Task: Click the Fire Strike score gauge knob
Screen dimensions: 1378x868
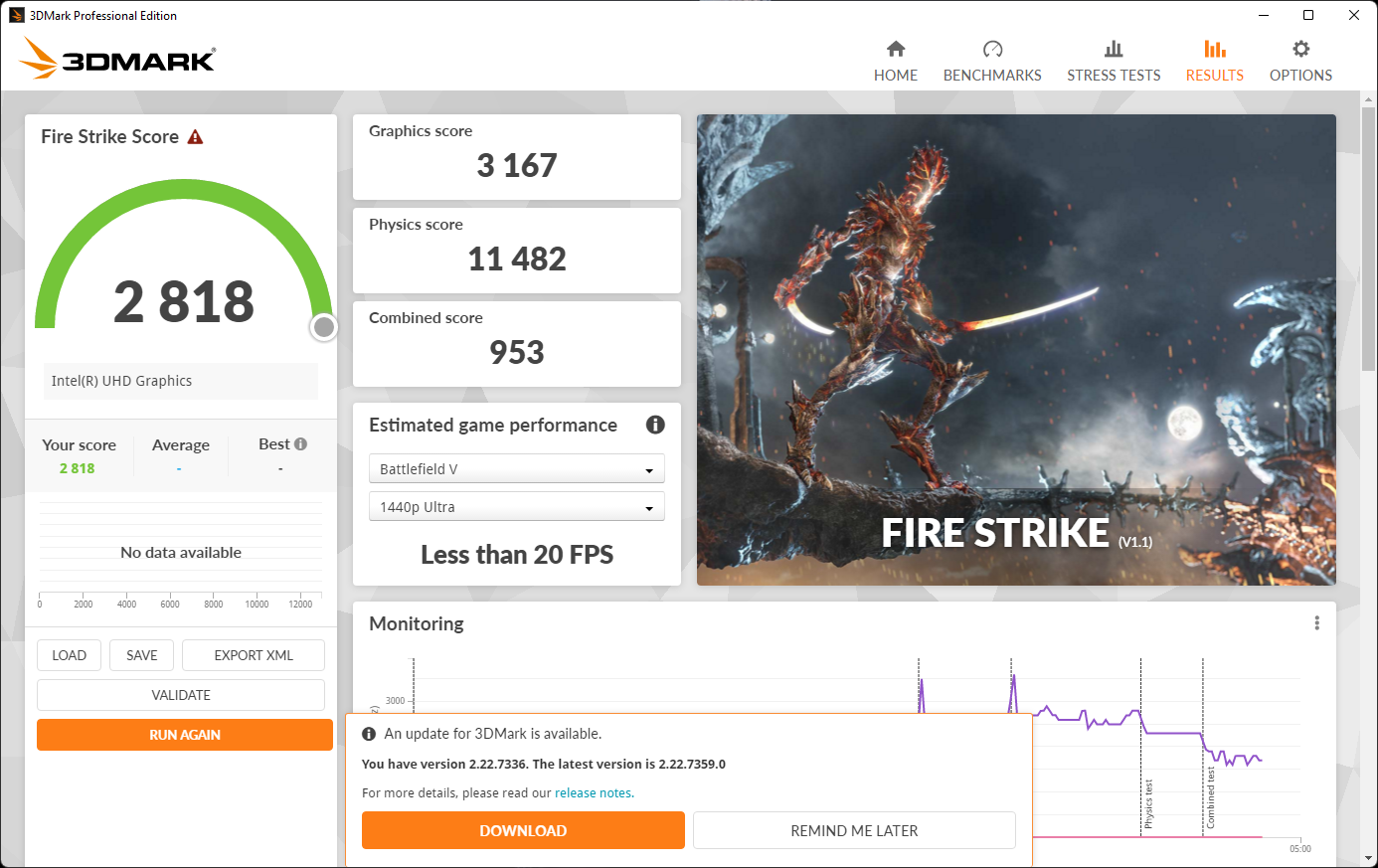Action: click(x=323, y=327)
